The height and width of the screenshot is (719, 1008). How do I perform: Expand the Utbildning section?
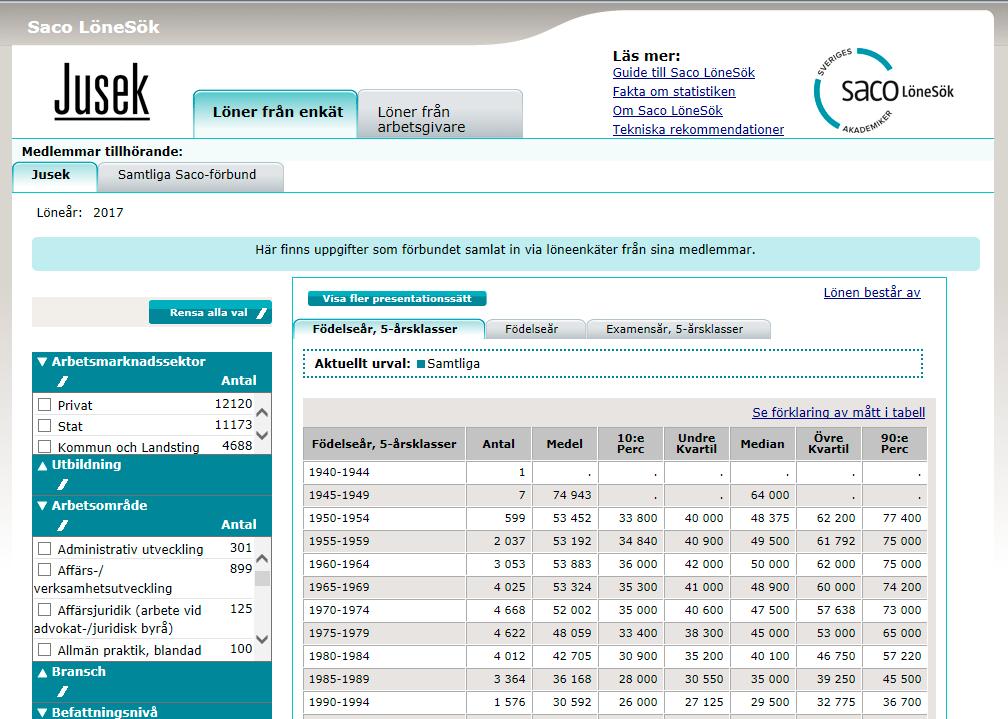pyautogui.click(x=42, y=465)
